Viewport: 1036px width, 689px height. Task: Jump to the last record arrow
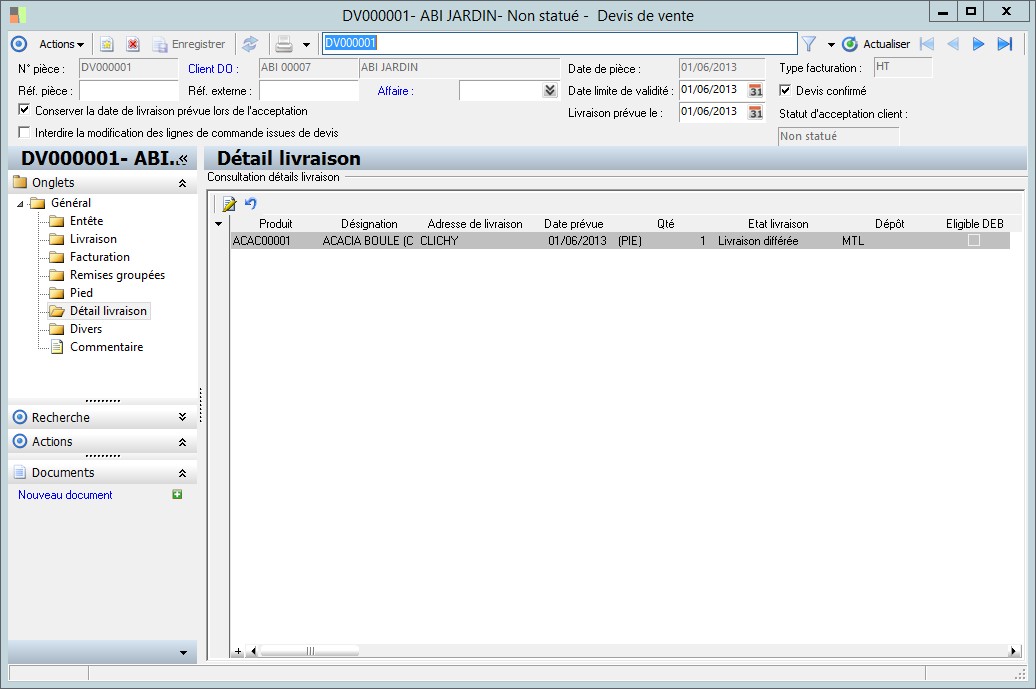click(1005, 44)
